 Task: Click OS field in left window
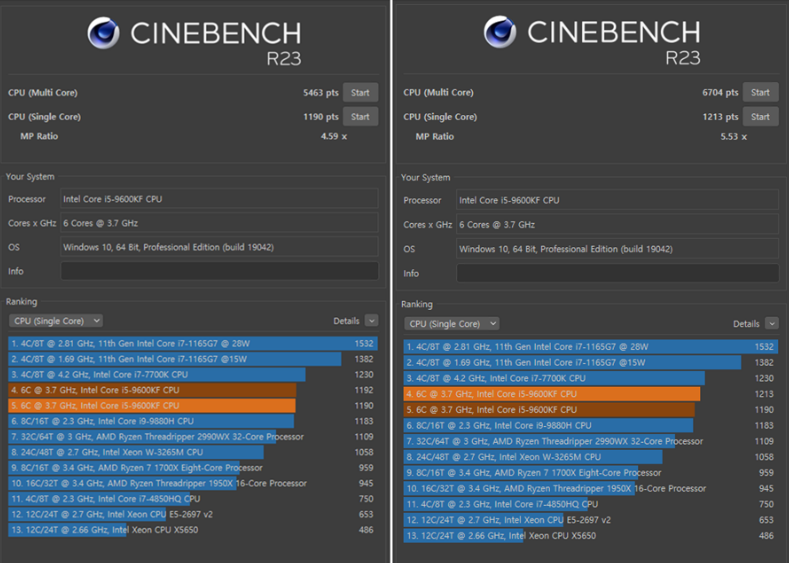219,247
